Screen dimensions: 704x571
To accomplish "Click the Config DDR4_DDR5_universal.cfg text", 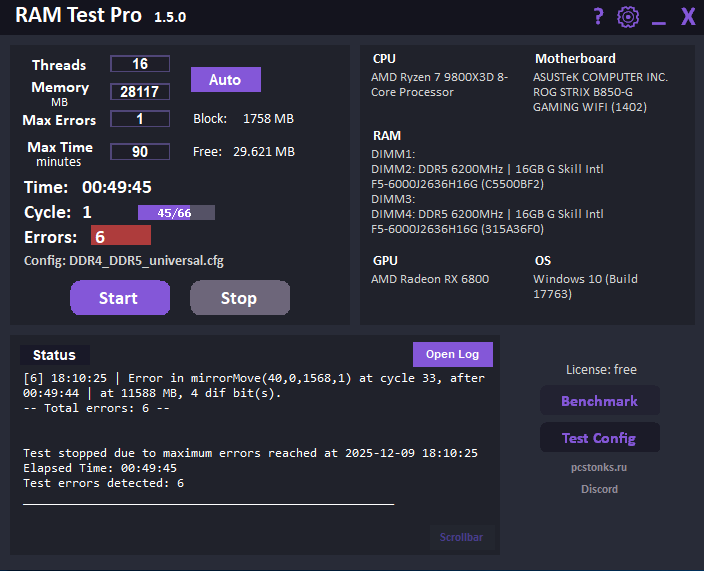I will pos(124,261).
